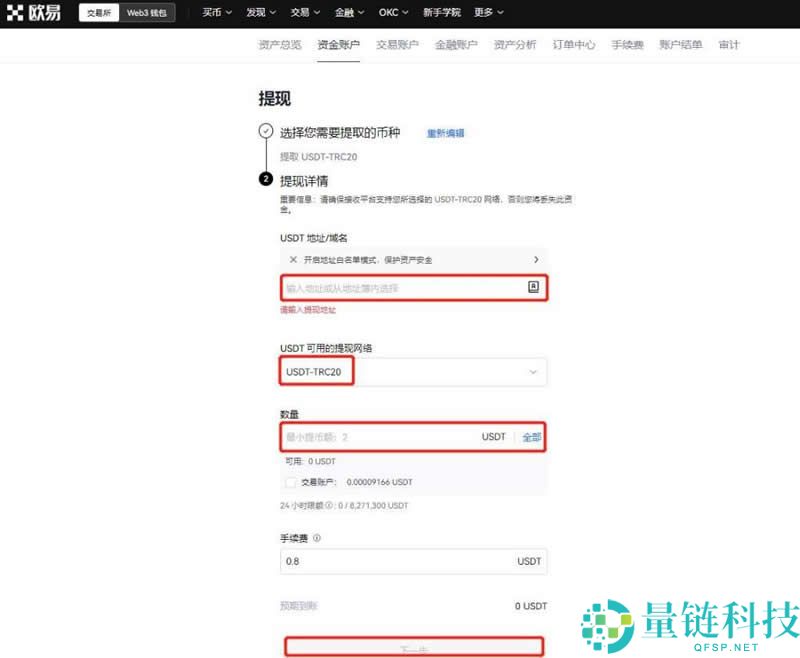Expand the whitelist banner via right chevron
This screenshot has height=658, width=800.
[x=537, y=259]
